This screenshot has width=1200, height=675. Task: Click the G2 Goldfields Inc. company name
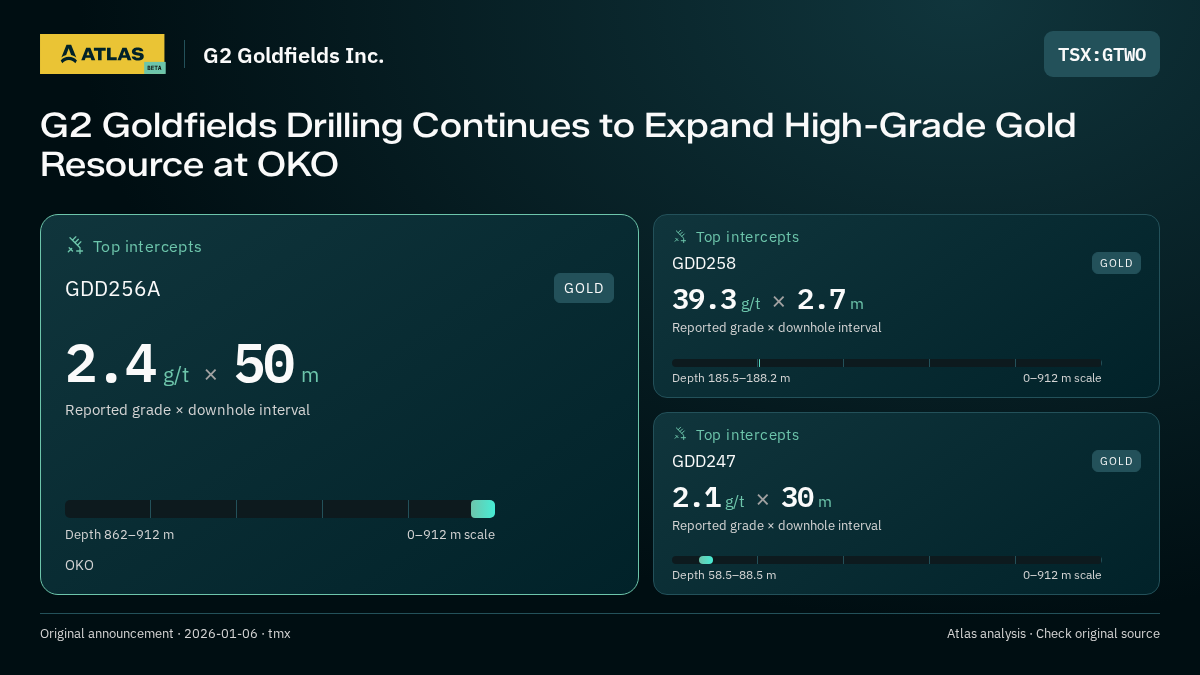coord(293,56)
